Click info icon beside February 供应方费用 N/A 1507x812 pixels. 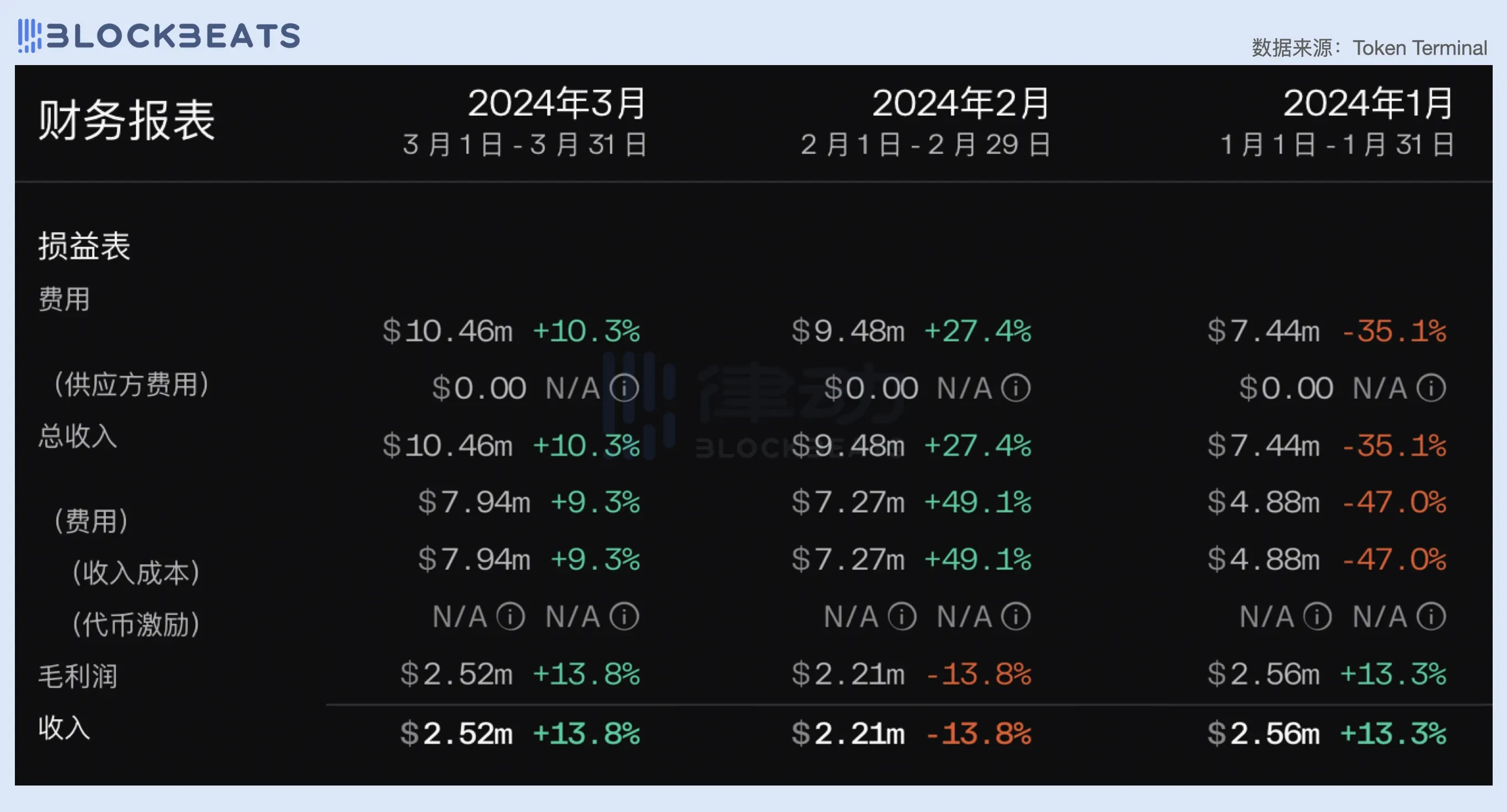click(1016, 388)
